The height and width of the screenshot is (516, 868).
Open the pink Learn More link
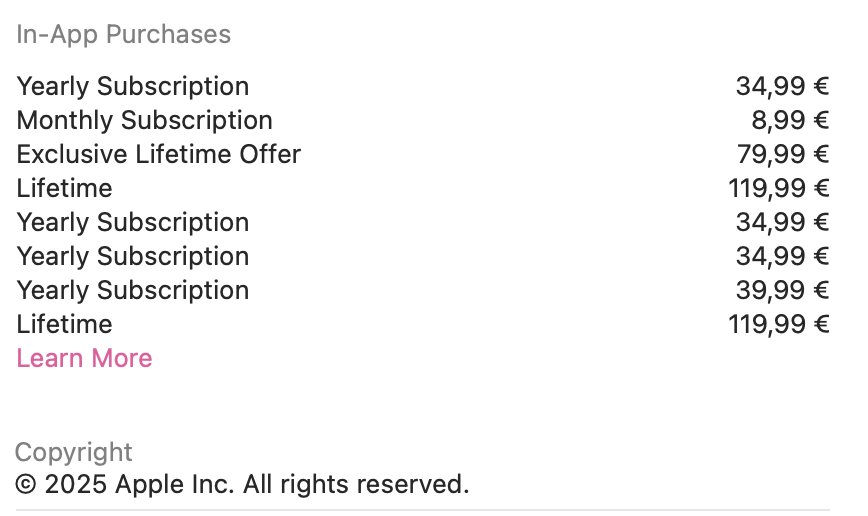[x=84, y=358]
